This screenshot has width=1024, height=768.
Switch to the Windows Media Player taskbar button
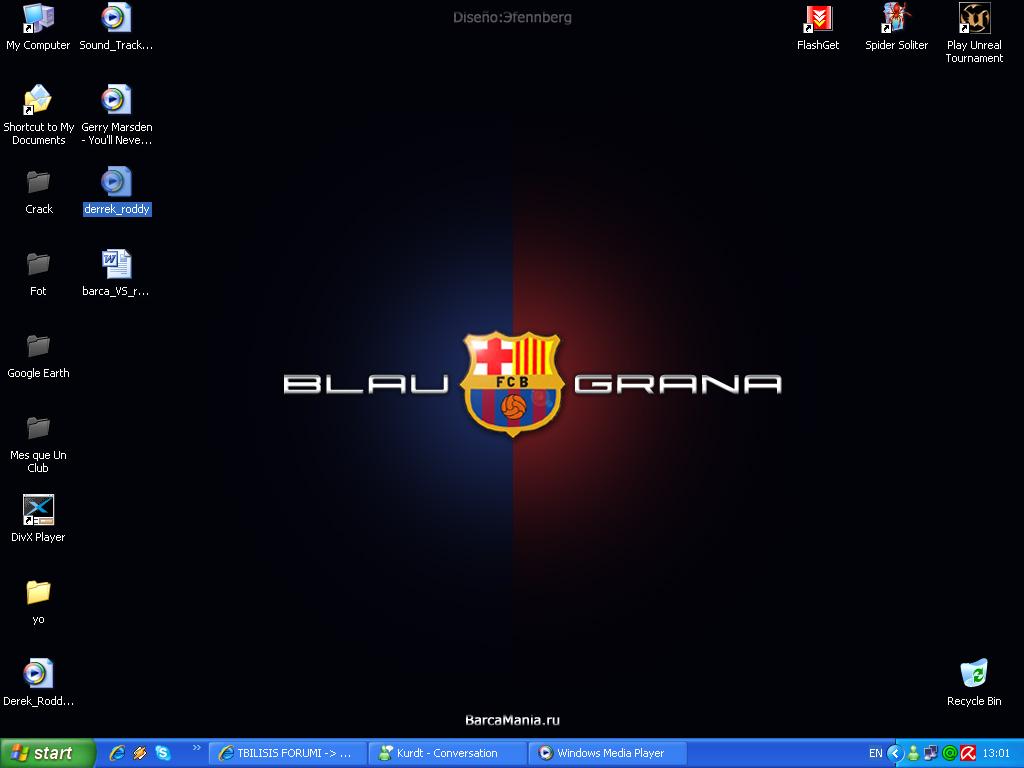point(608,754)
